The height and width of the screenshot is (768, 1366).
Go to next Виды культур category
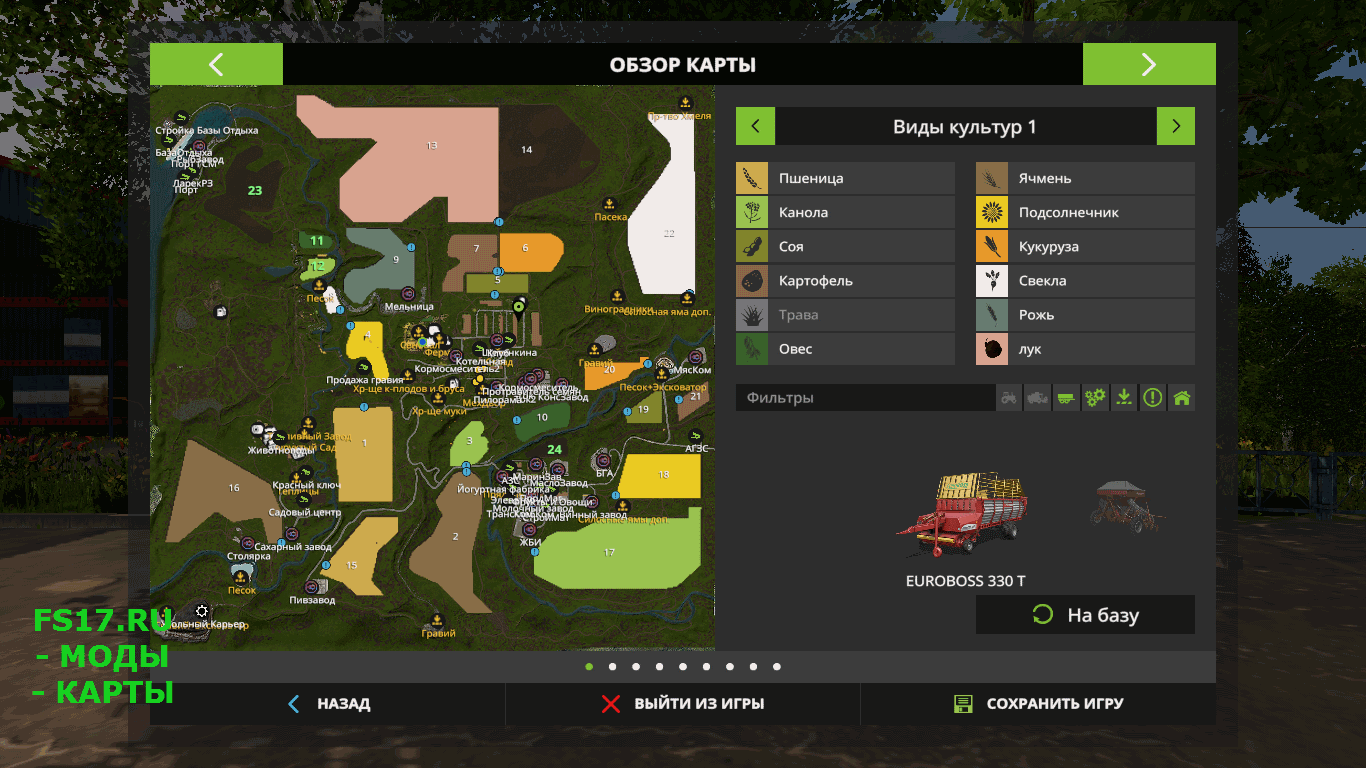(x=1176, y=127)
